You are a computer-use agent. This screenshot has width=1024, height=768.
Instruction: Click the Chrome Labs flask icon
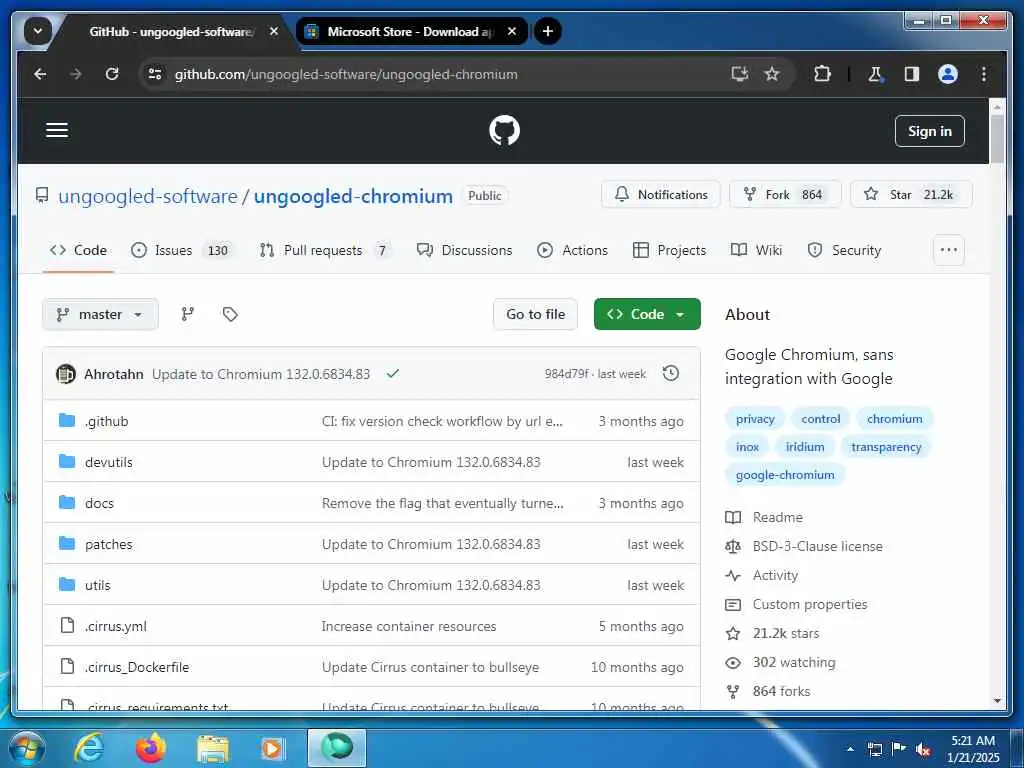pyautogui.click(x=875, y=74)
